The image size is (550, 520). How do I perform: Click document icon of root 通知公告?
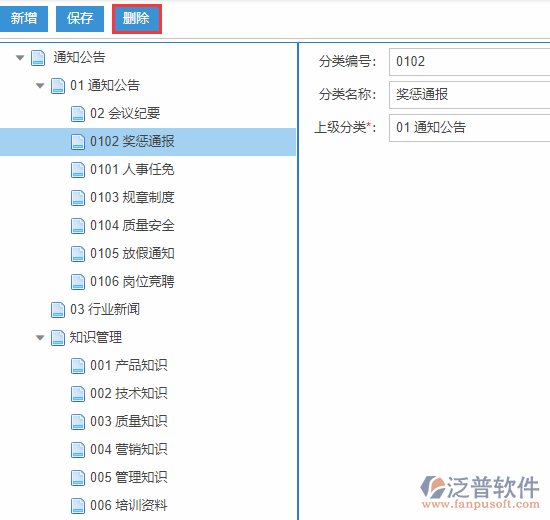(38, 58)
